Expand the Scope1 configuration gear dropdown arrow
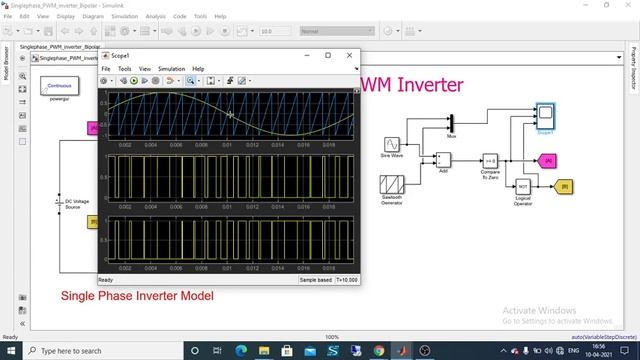This screenshot has height=360, width=640. point(112,81)
